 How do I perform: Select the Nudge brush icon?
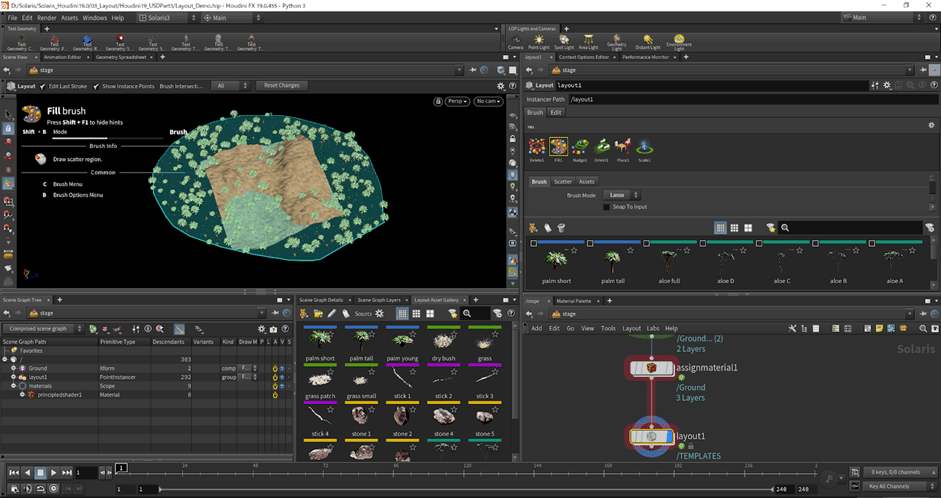coord(581,148)
